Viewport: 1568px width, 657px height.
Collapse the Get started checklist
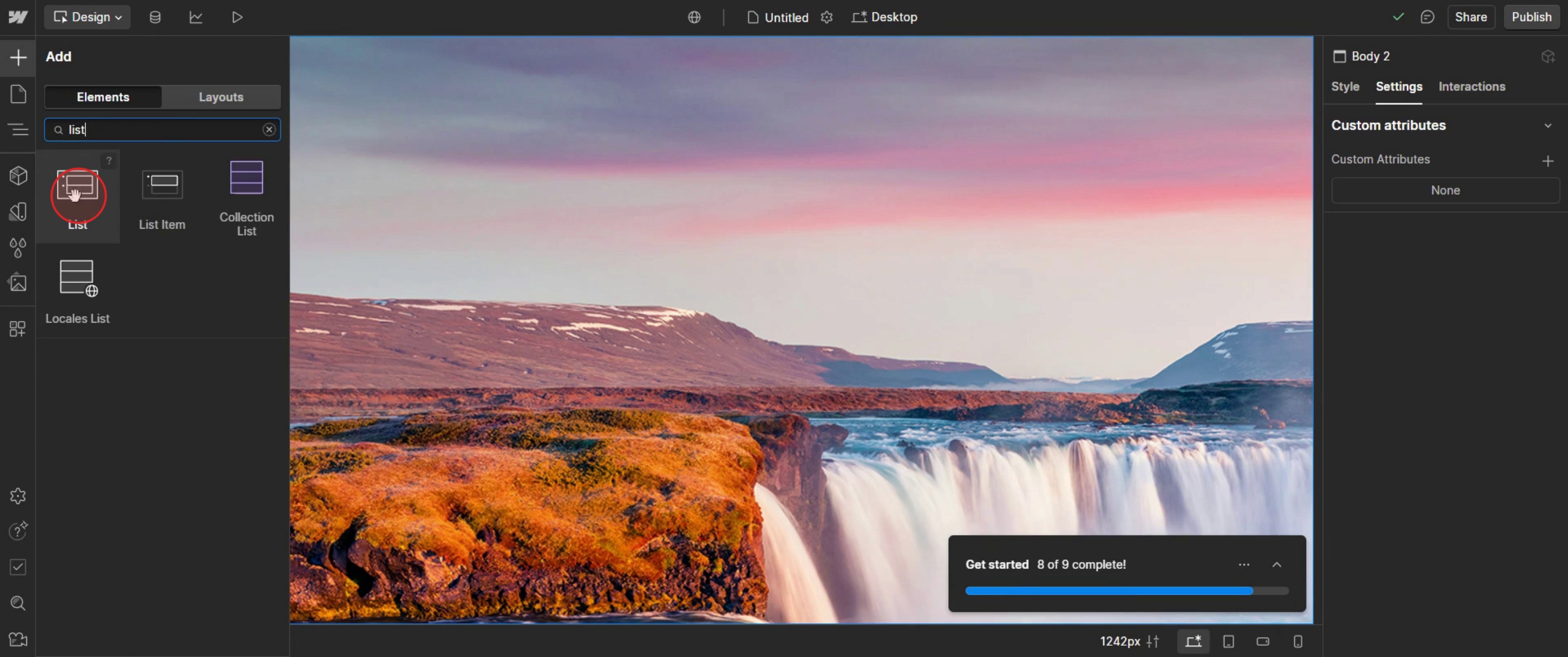click(1277, 565)
